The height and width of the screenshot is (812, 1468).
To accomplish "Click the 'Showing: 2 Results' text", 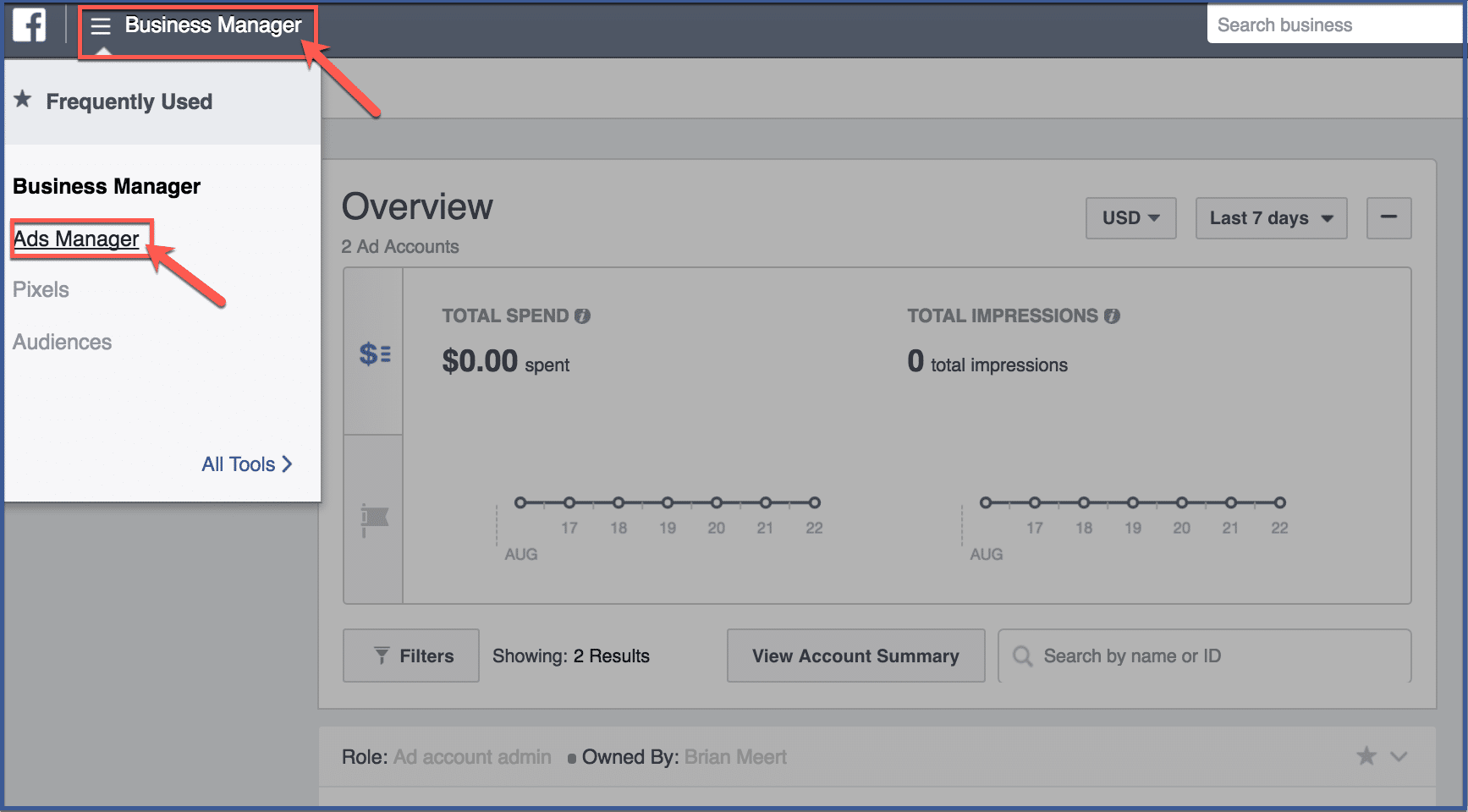I will pyautogui.click(x=571, y=656).
